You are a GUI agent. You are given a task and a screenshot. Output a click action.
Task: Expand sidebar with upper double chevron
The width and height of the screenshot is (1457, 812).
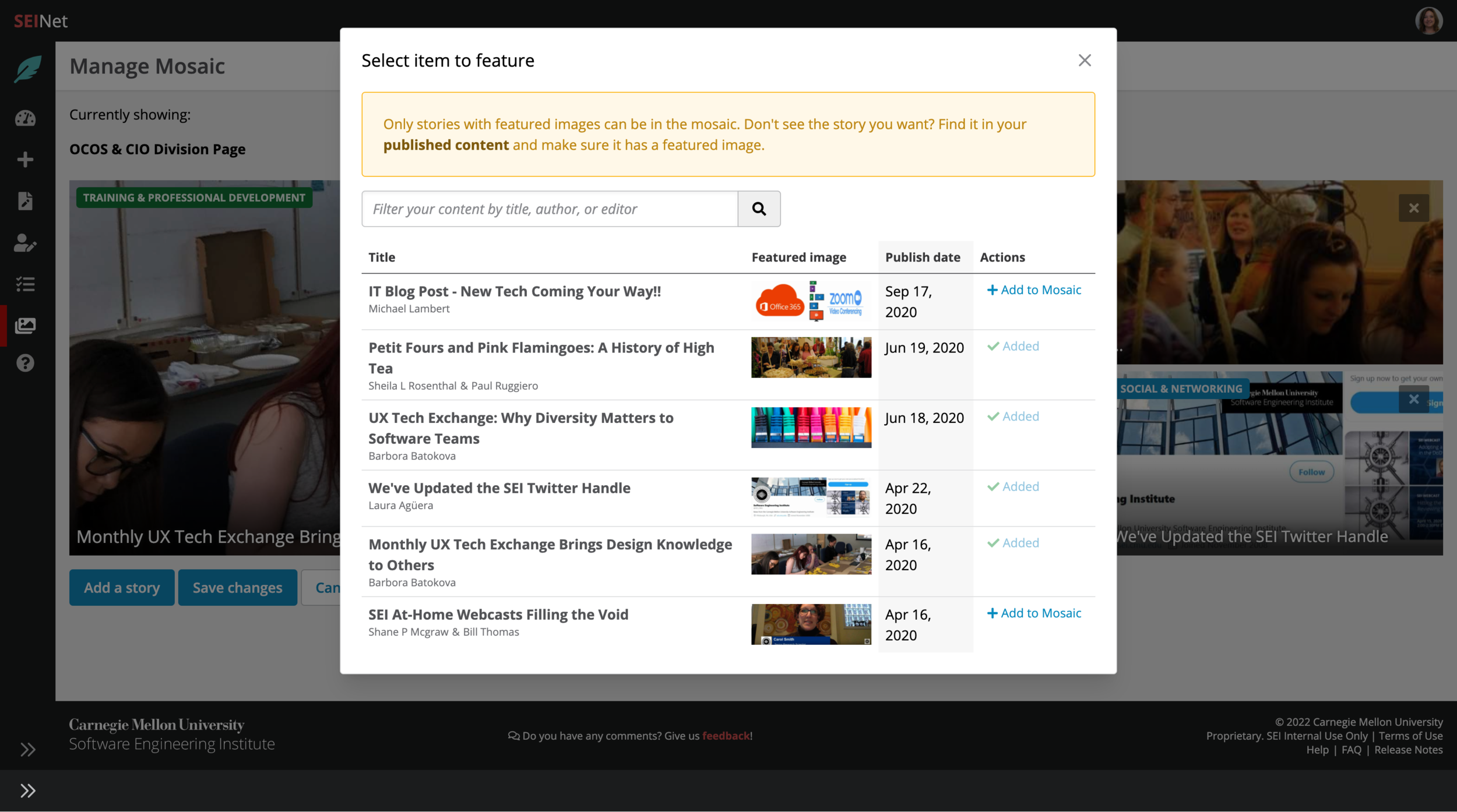(27, 750)
